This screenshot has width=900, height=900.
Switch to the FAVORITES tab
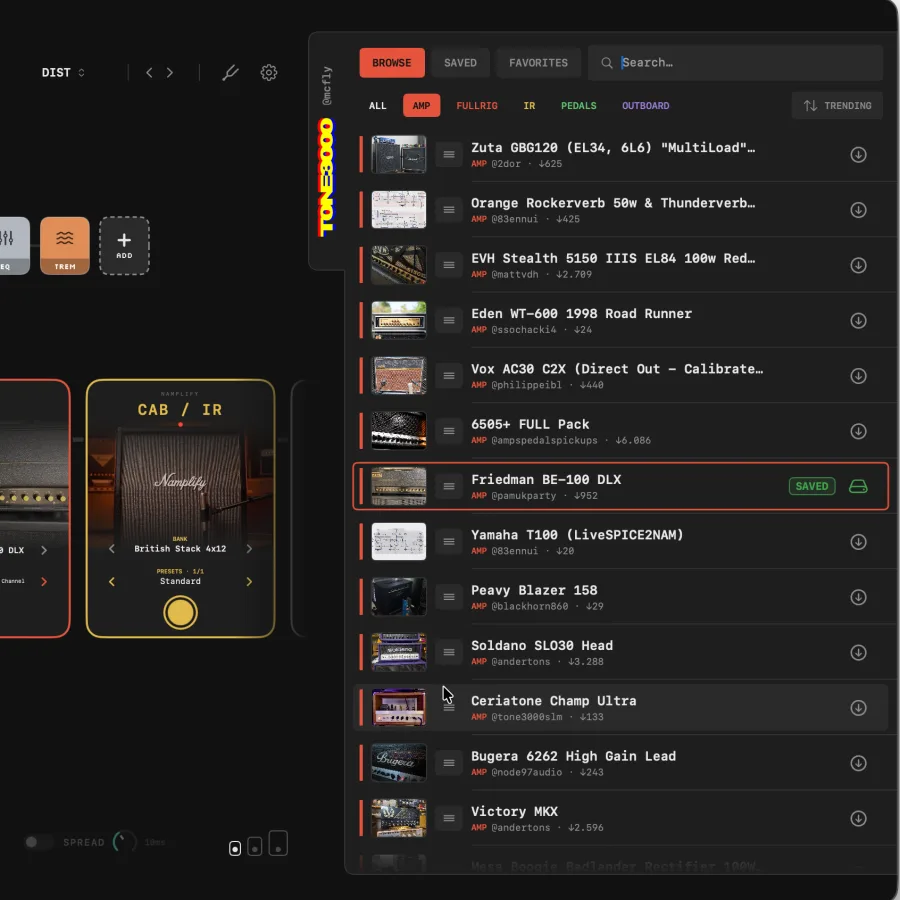tap(538, 63)
